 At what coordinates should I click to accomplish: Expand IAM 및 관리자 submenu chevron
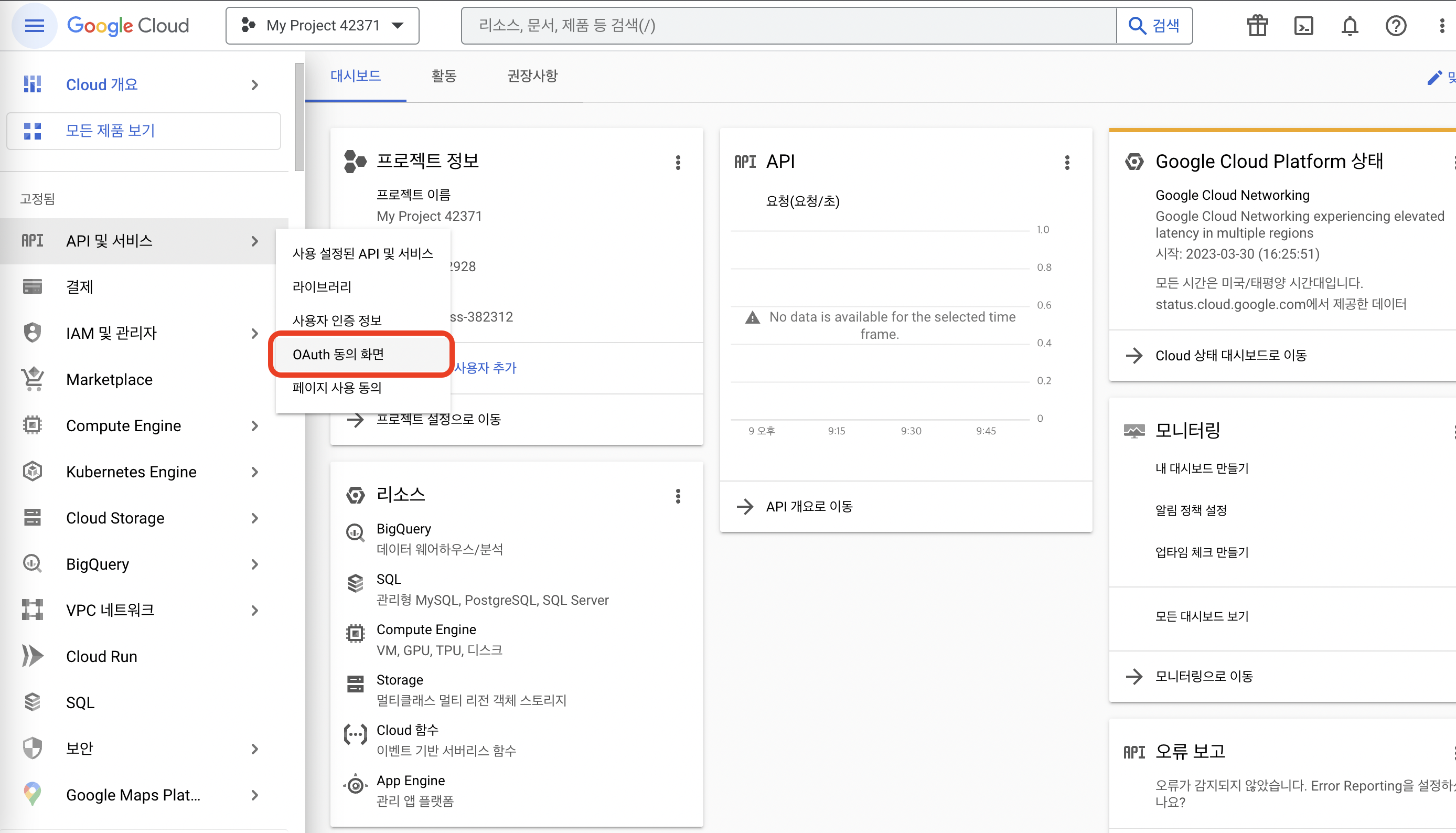tap(255, 333)
